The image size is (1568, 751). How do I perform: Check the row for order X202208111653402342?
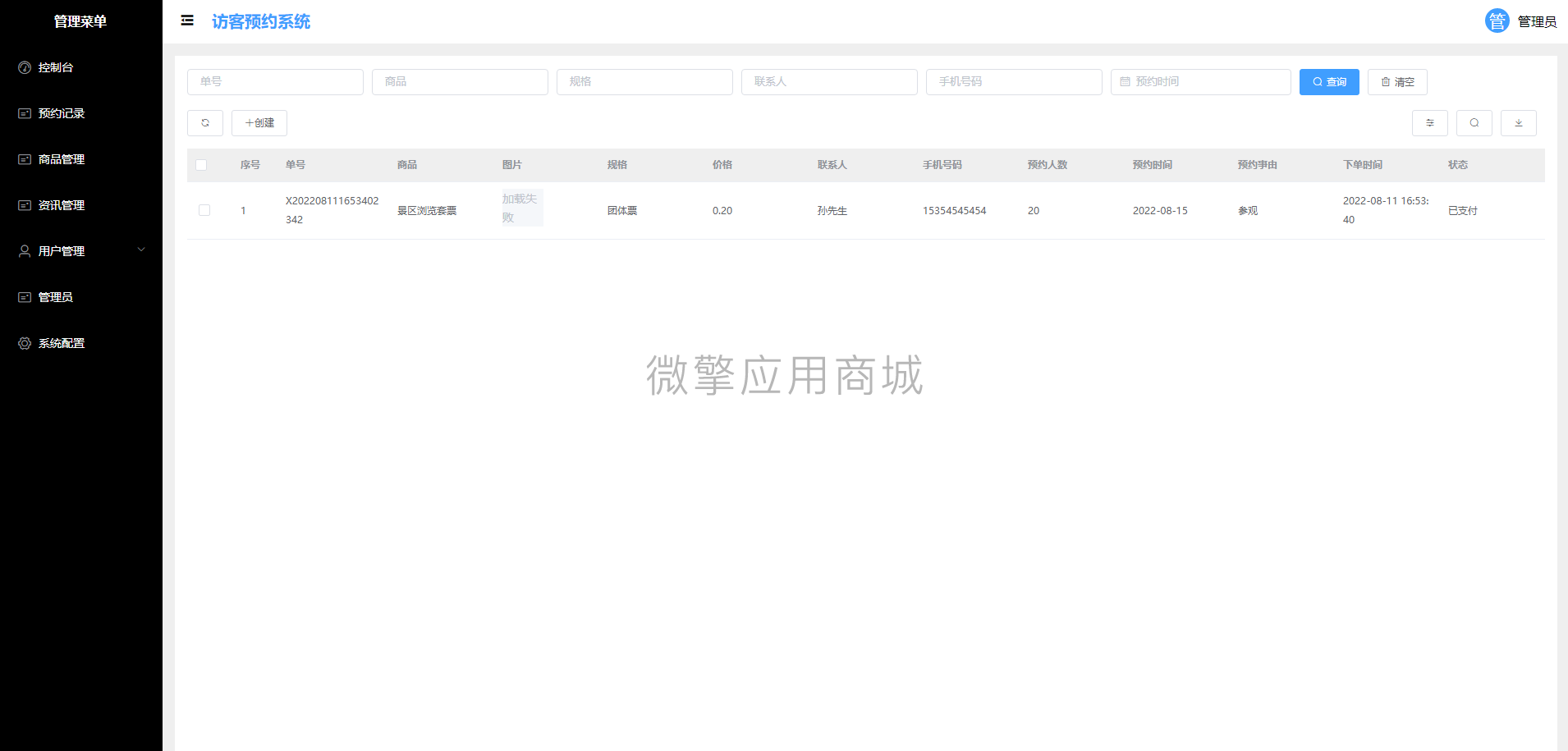204,210
